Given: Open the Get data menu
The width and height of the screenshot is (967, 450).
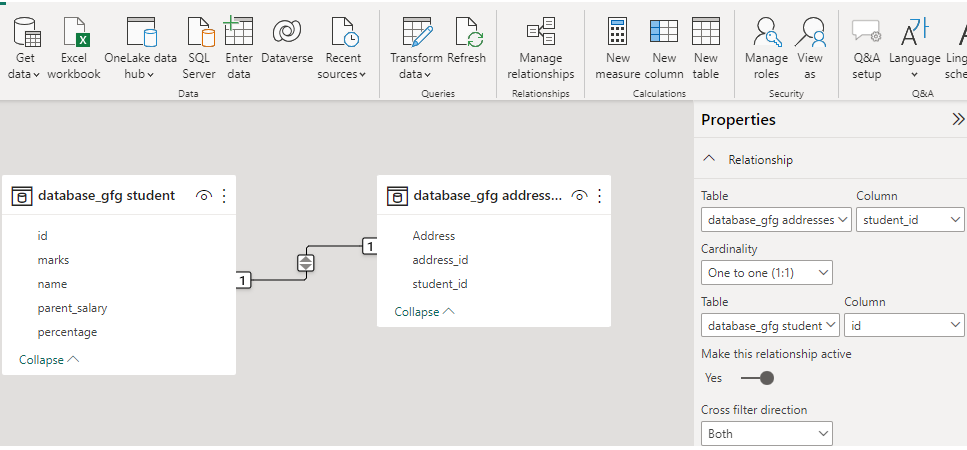Looking at the screenshot, I should click(26, 49).
